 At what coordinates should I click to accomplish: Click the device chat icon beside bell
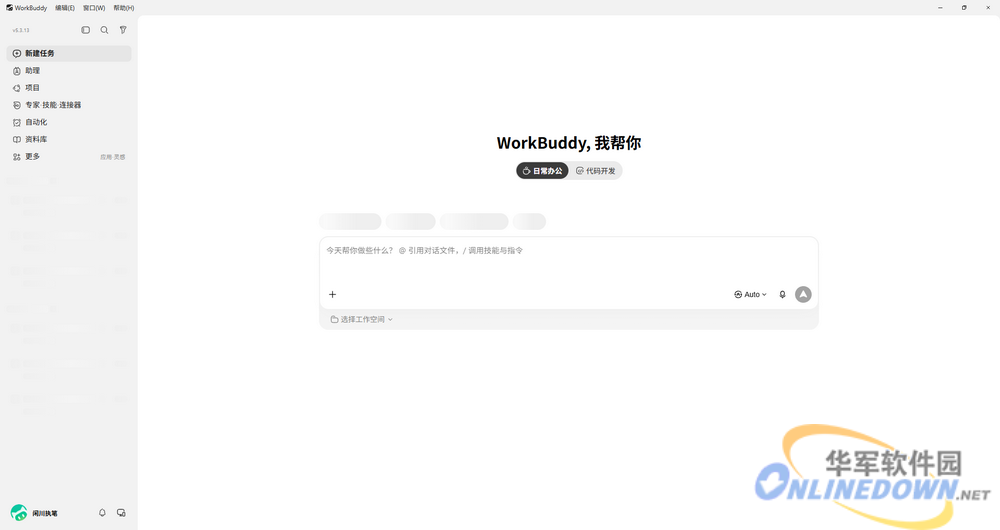coord(121,513)
